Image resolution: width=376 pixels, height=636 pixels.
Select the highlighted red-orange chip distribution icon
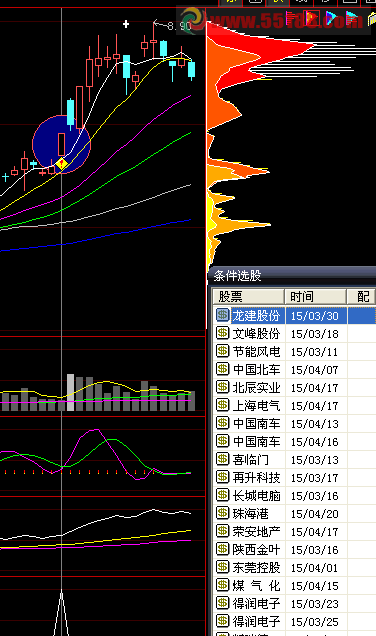click(x=312, y=18)
